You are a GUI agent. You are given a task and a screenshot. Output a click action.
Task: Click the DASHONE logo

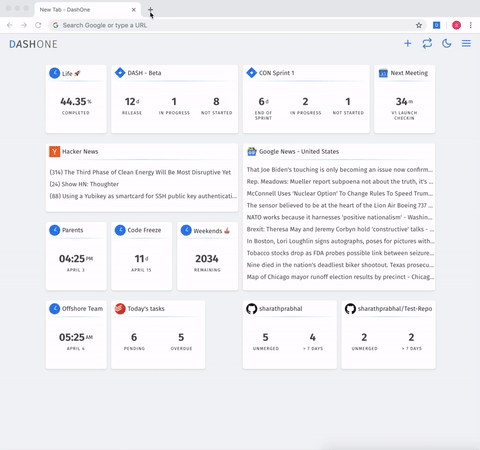tap(33, 44)
